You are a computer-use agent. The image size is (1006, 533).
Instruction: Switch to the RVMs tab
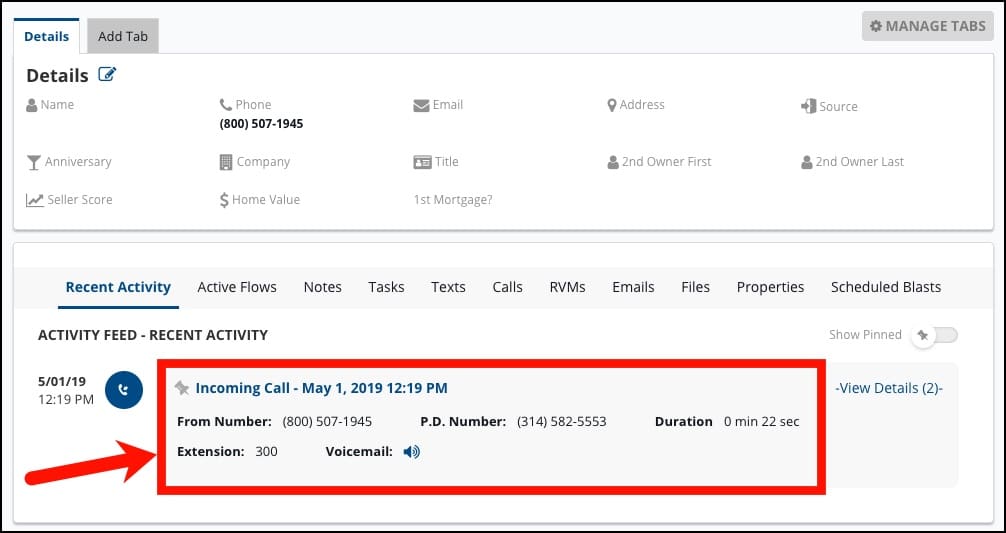tap(567, 287)
